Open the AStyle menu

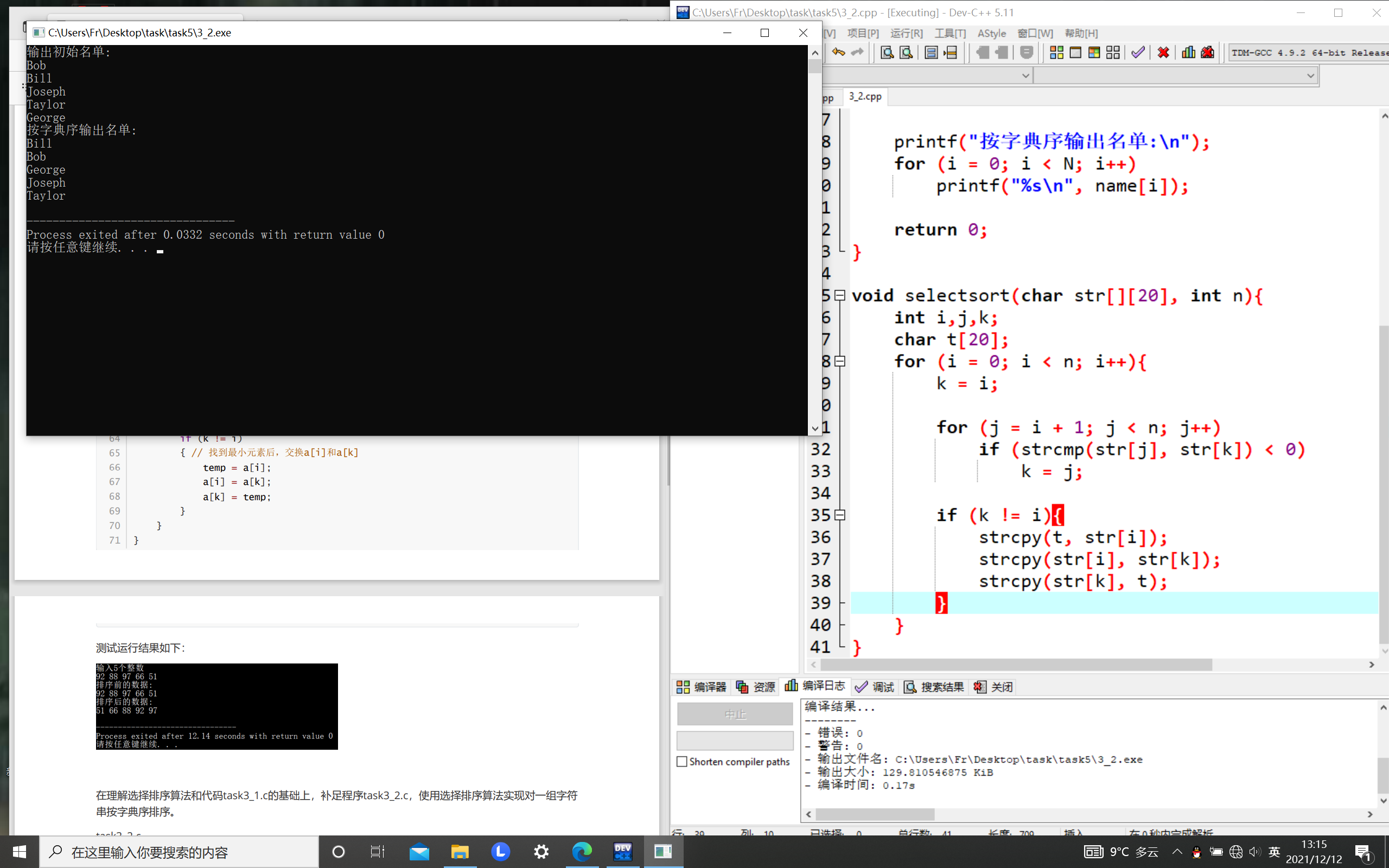(991, 33)
